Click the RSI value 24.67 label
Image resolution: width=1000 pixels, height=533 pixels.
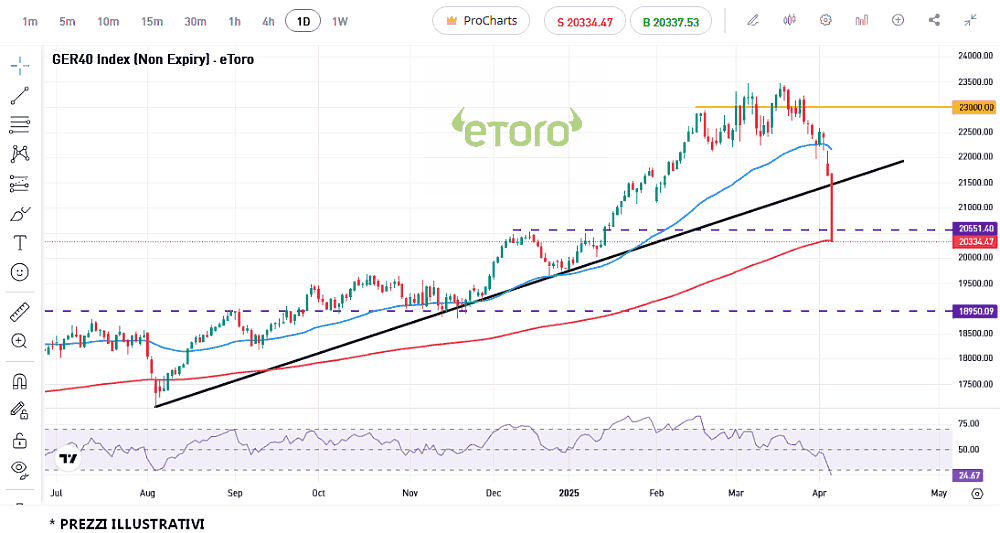click(969, 475)
